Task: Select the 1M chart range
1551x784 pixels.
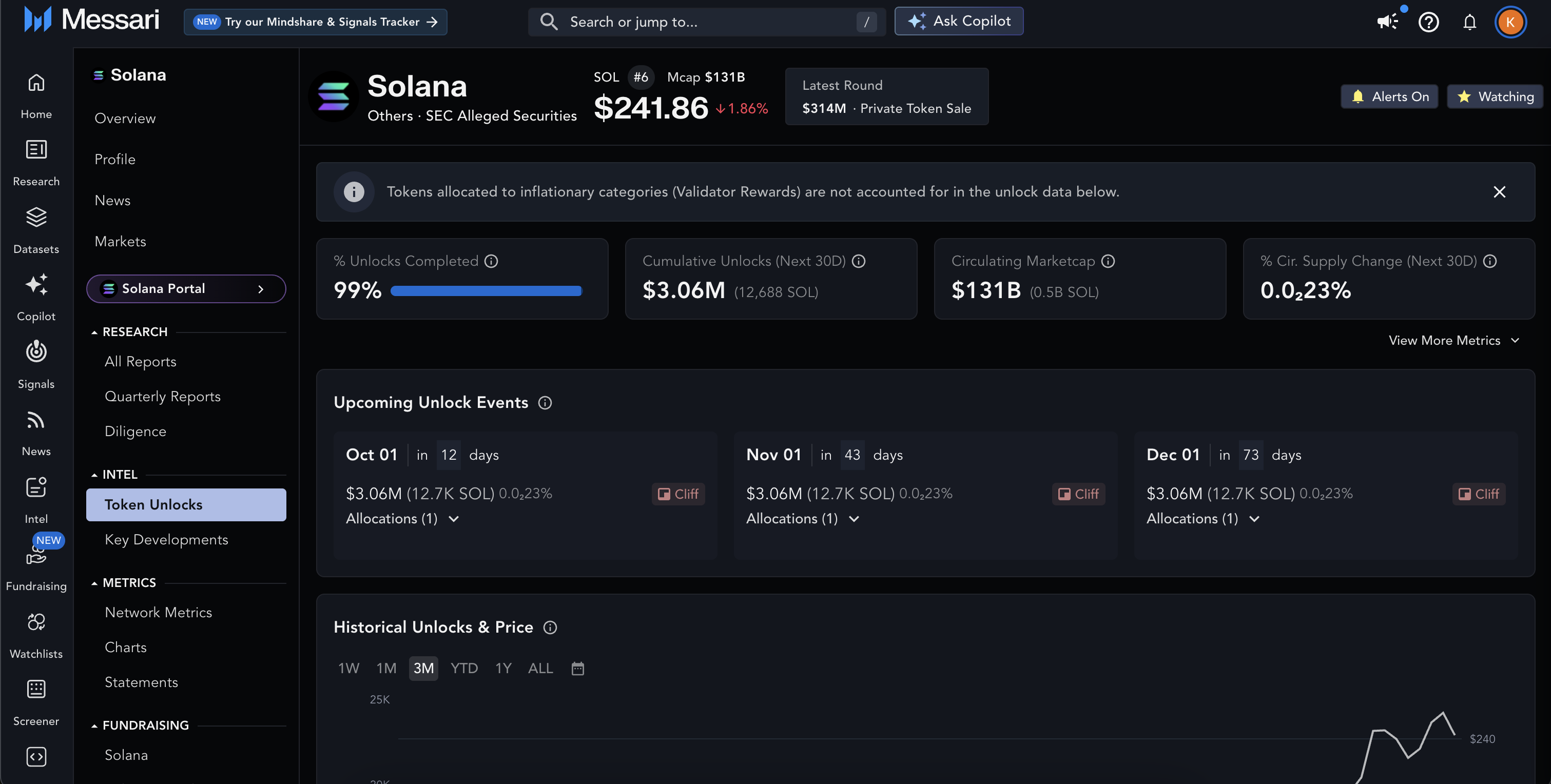Action: pos(386,669)
